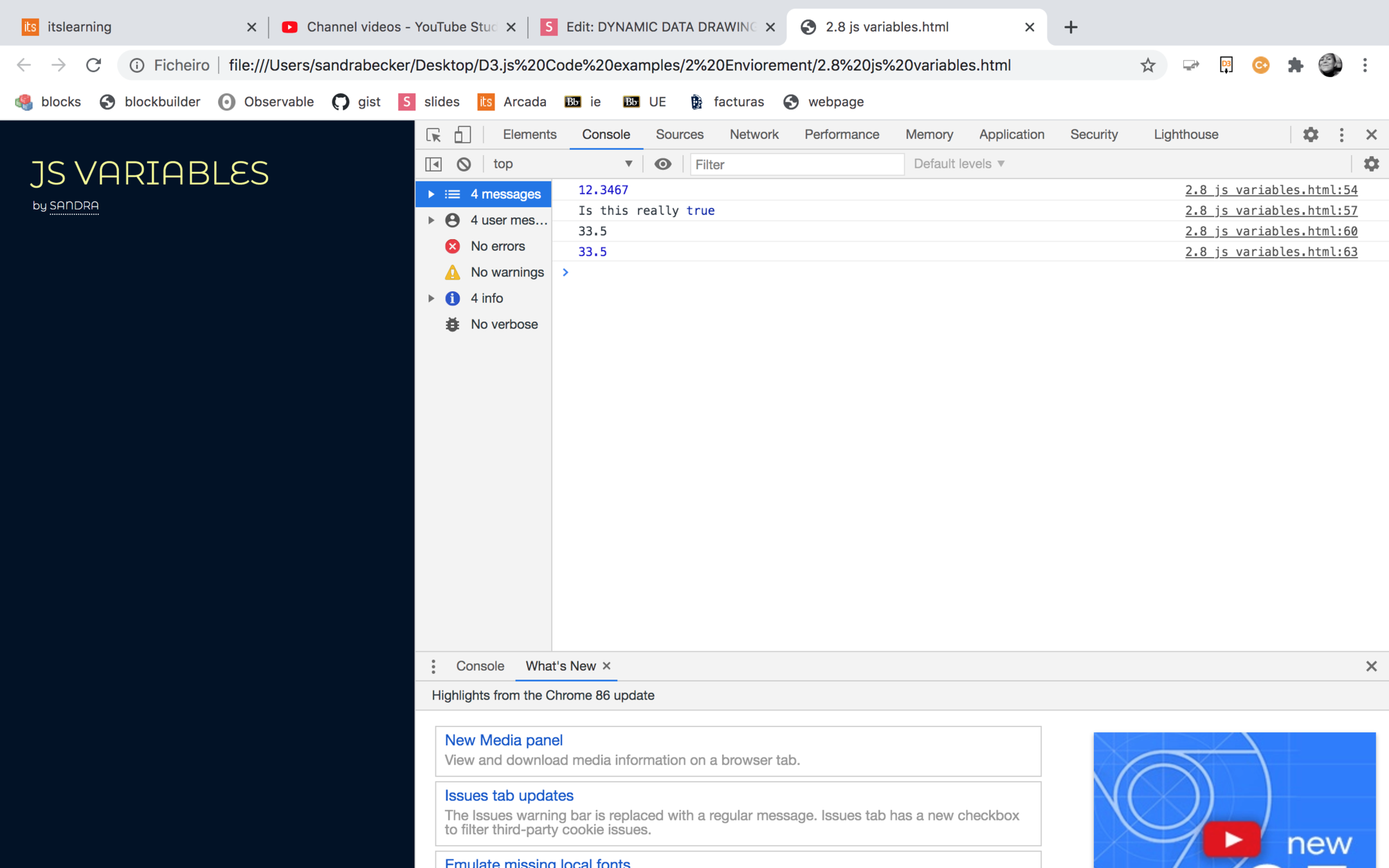This screenshot has height=868, width=1389.
Task: Click DevTools three-dot customize menu
Action: click(1341, 134)
